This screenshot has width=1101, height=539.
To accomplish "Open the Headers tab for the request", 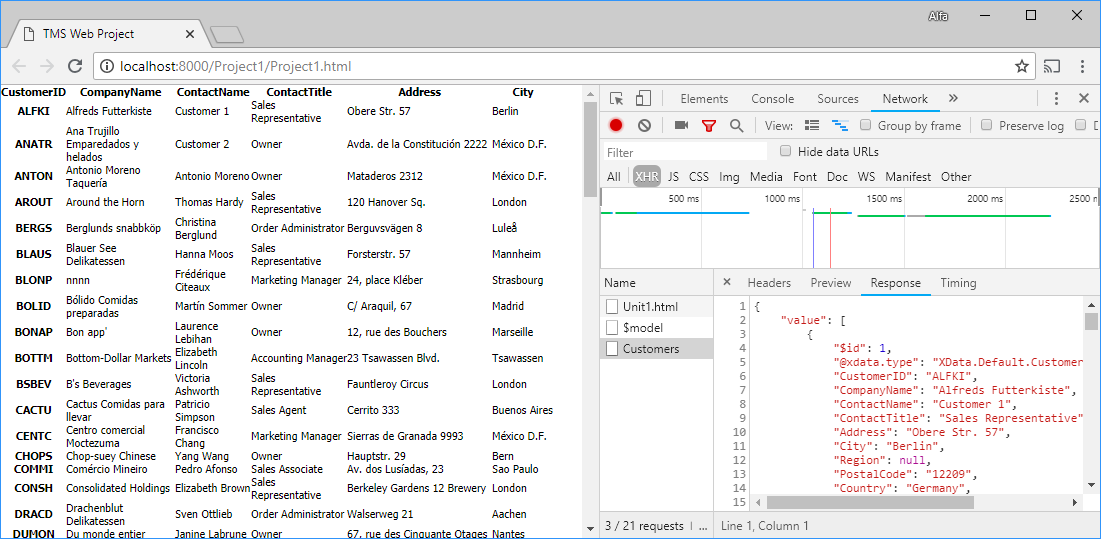I will tap(768, 283).
